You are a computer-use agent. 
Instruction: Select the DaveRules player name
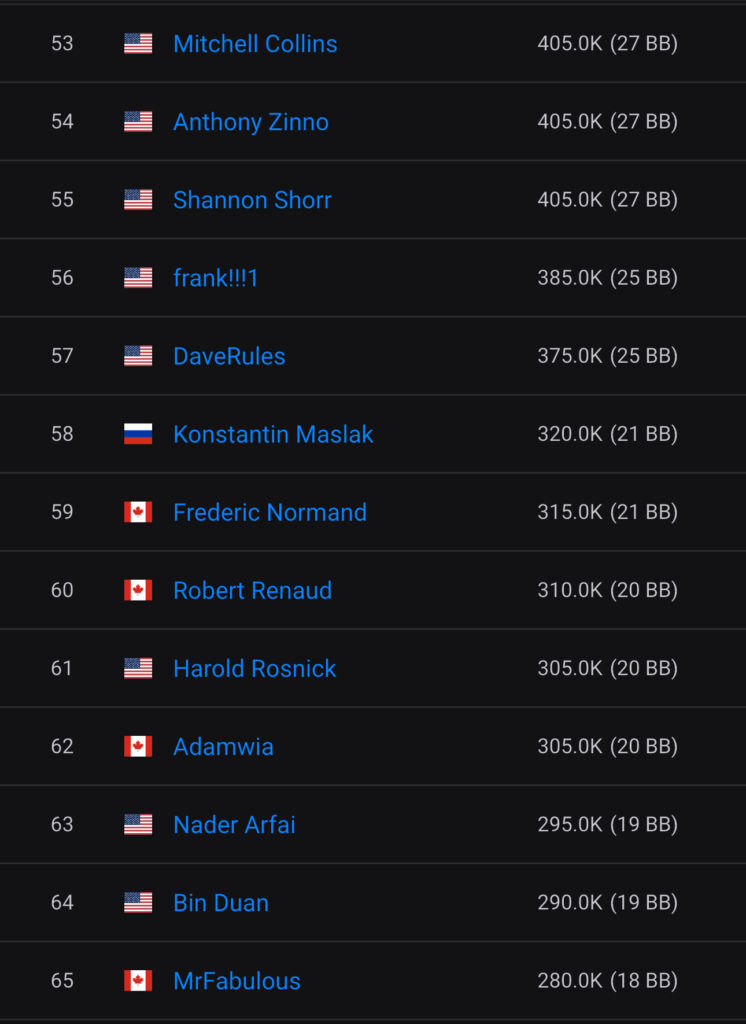pyautogui.click(x=229, y=356)
